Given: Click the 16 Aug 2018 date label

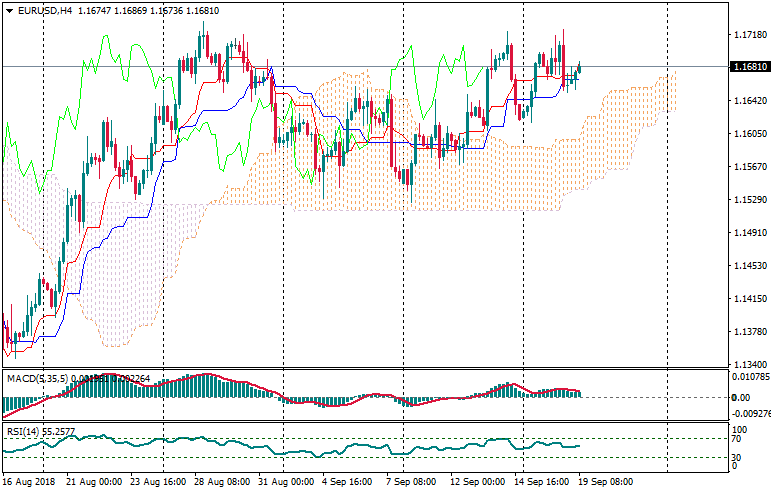Looking at the screenshot, I should [x=27, y=482].
